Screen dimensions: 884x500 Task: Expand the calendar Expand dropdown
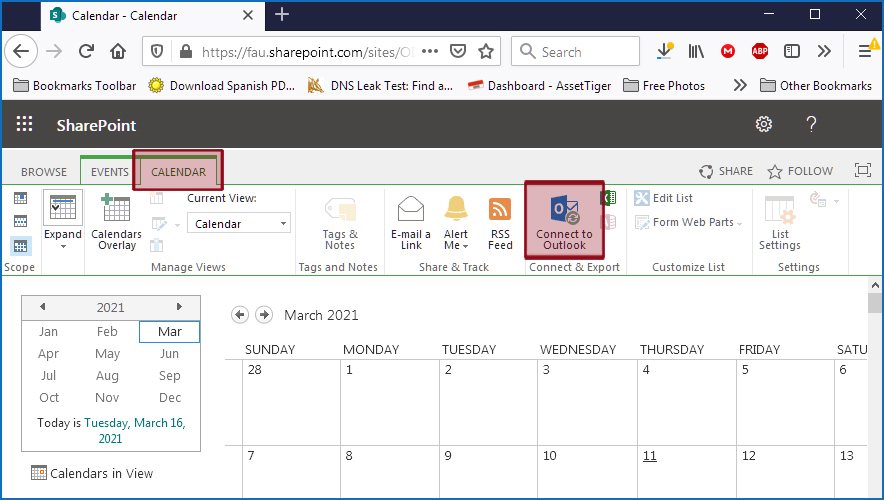click(x=63, y=221)
